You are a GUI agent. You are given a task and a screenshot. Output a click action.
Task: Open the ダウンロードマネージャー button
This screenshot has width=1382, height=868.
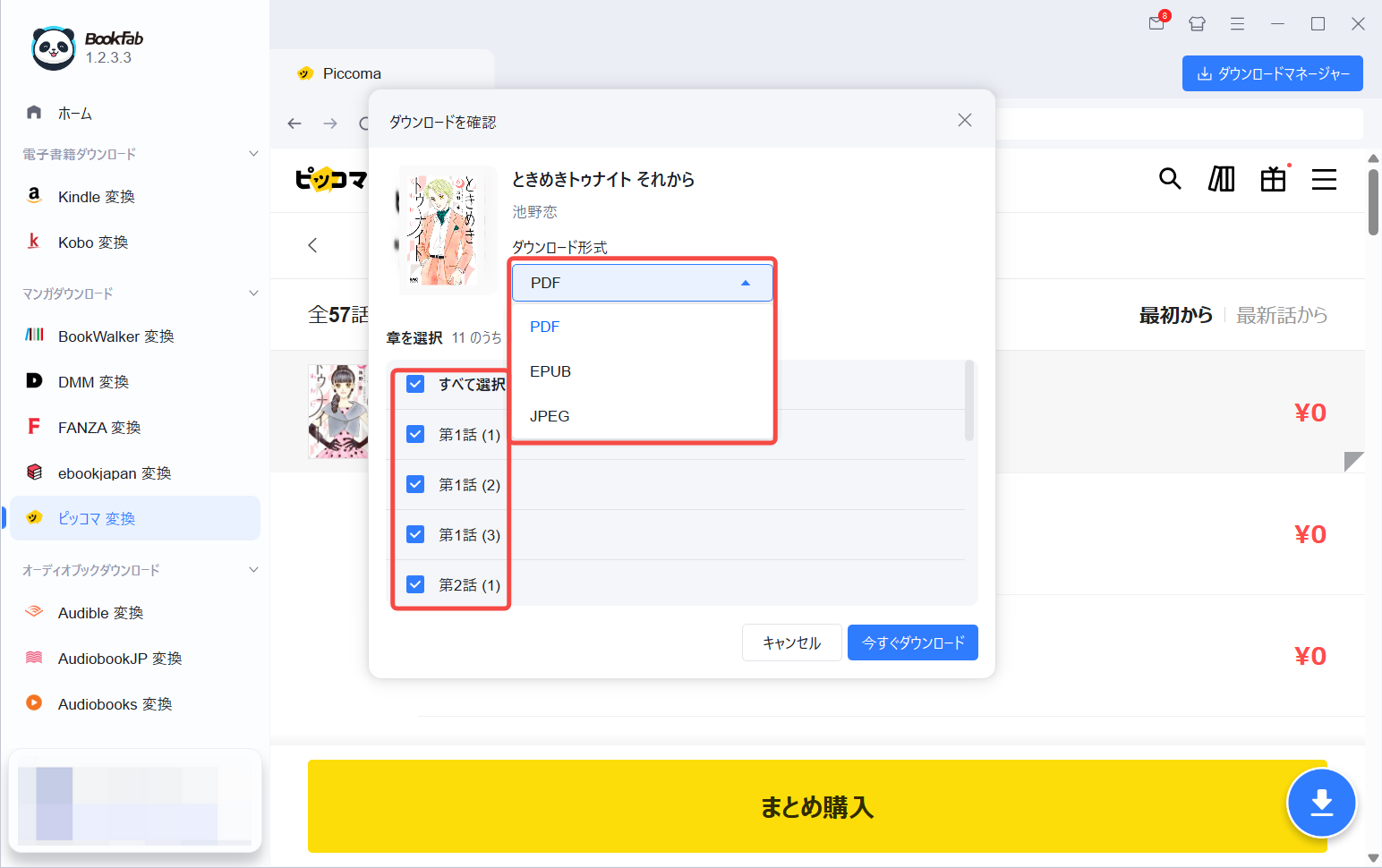click(x=1273, y=73)
